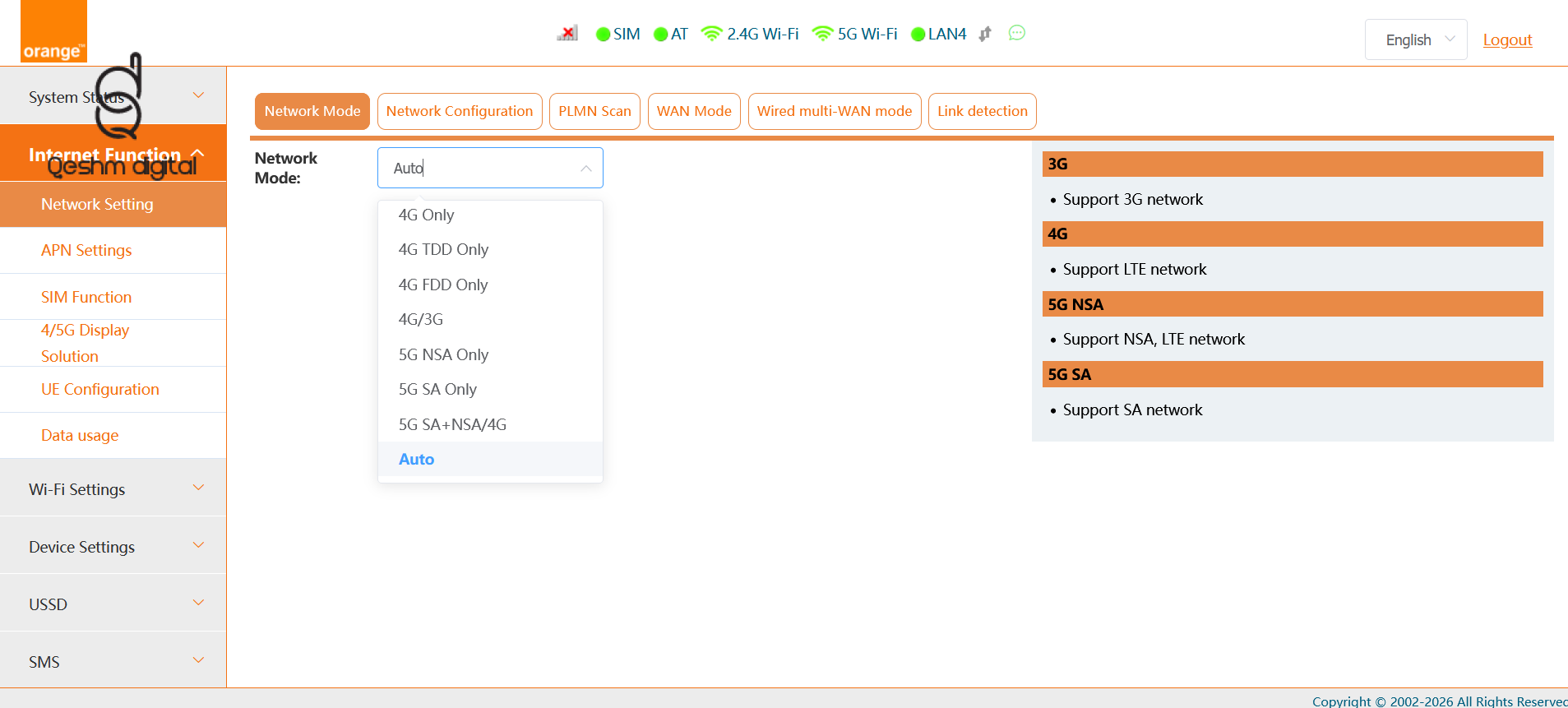
Task: Click the 5G NSA help heading
Action: (1293, 304)
